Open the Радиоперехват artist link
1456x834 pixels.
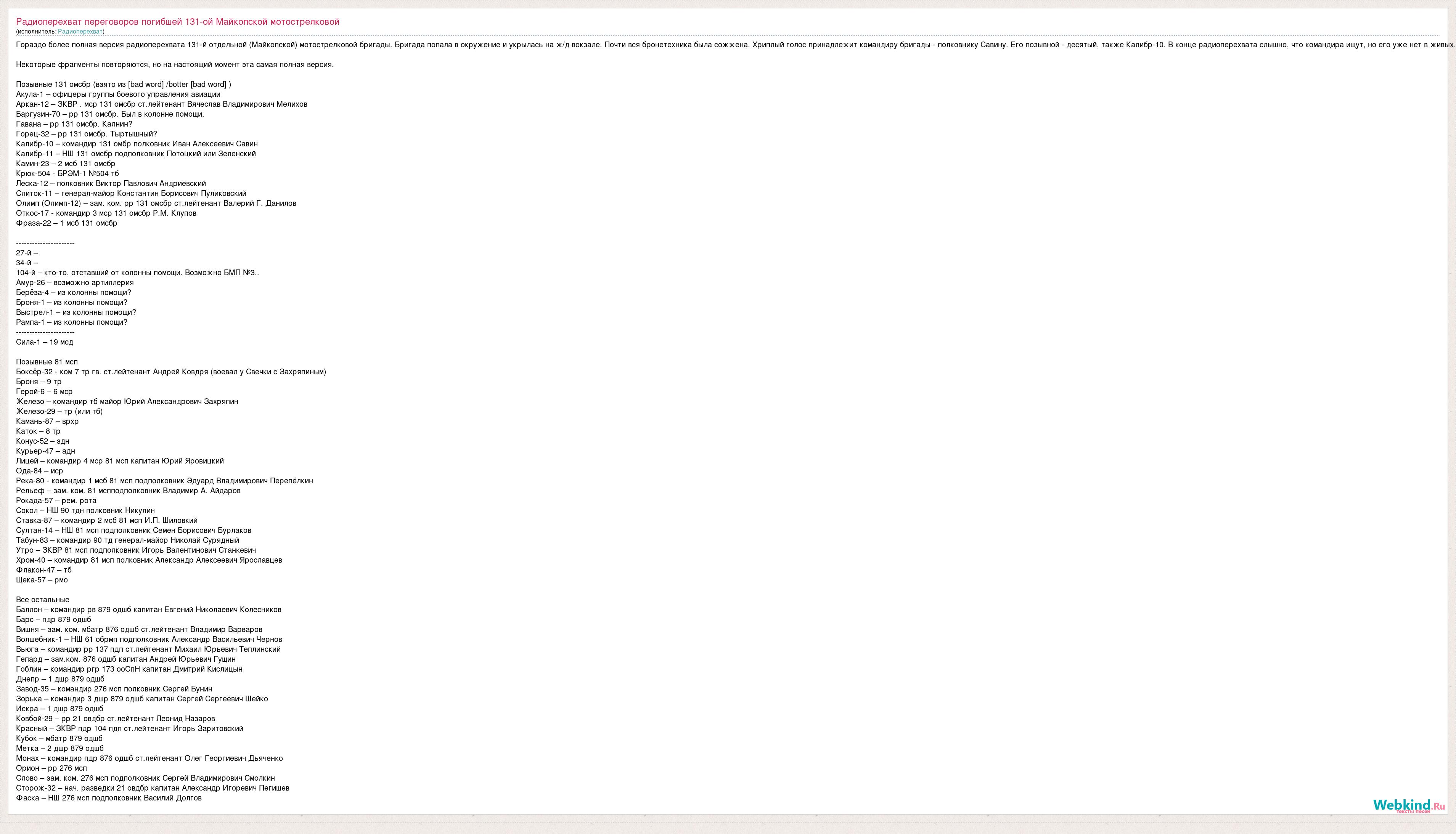[80, 32]
